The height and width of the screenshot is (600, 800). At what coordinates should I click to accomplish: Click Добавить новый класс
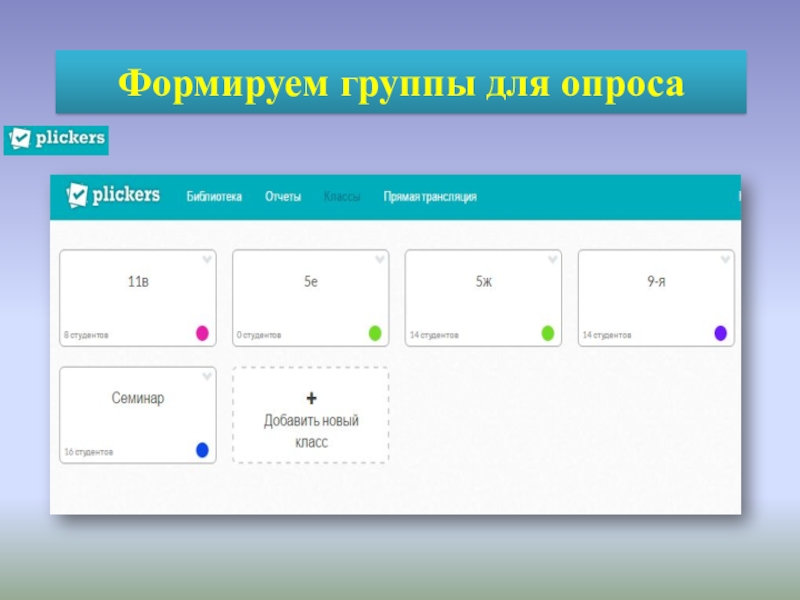(x=311, y=415)
